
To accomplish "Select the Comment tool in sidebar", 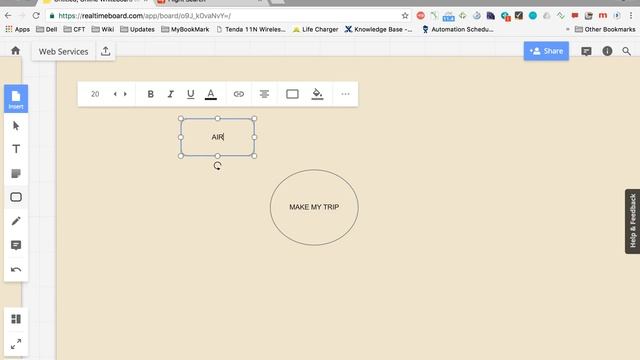I will [16, 245].
